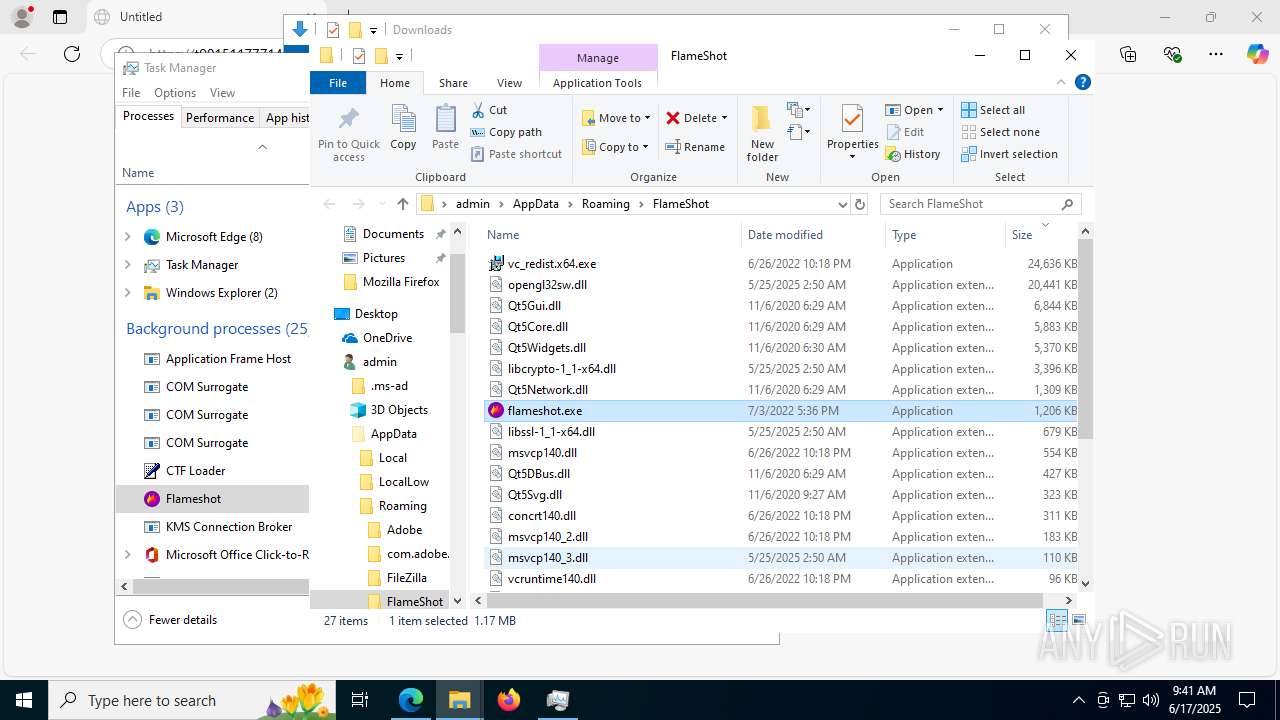Click Edit in Open group
Viewport: 1280px width, 720px height.
pos(905,132)
